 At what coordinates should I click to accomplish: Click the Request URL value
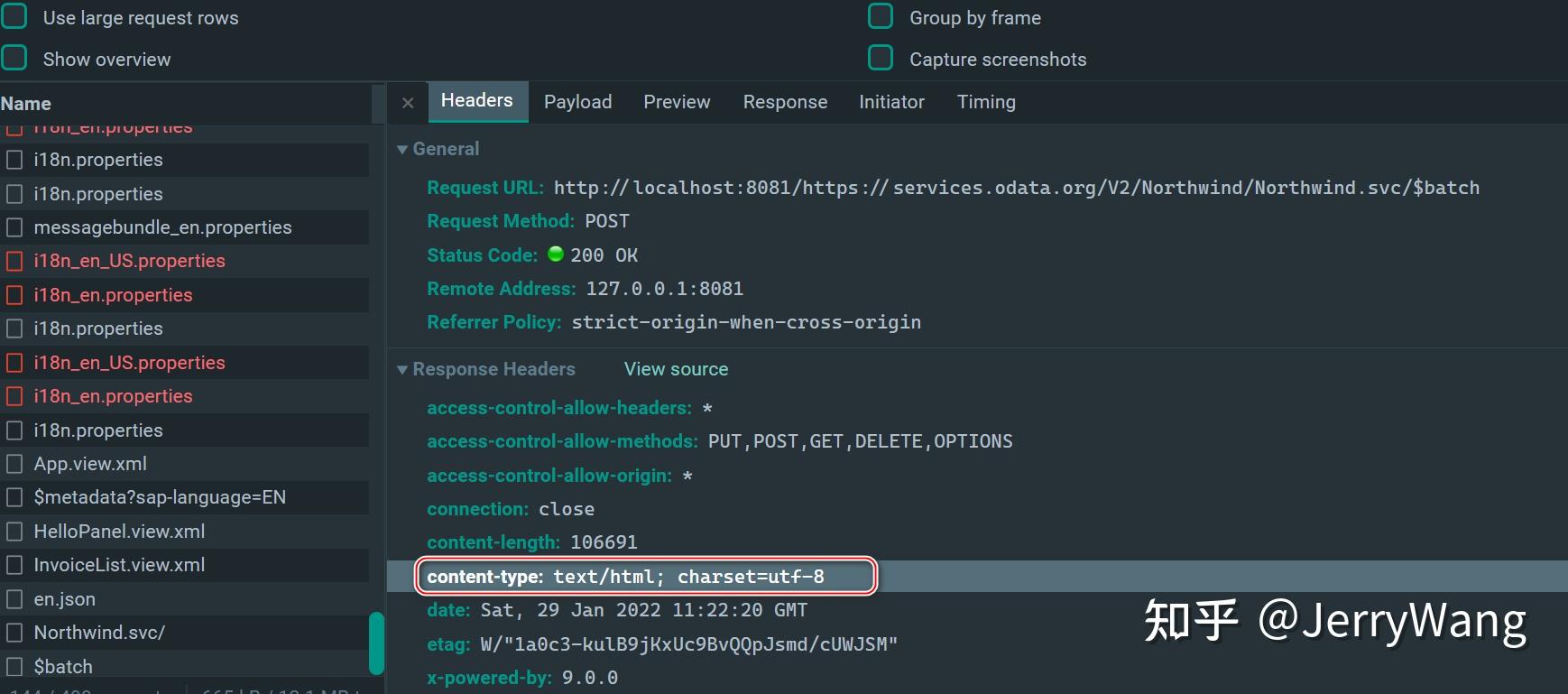[1017, 188]
